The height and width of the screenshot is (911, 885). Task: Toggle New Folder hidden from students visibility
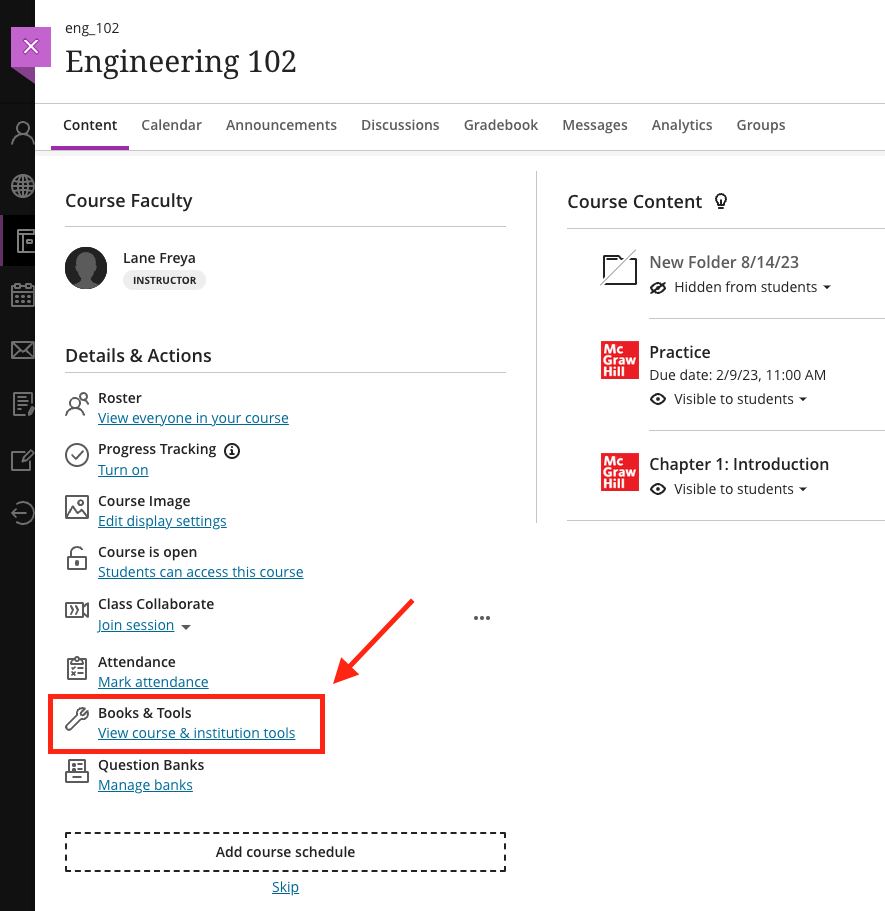[741, 288]
